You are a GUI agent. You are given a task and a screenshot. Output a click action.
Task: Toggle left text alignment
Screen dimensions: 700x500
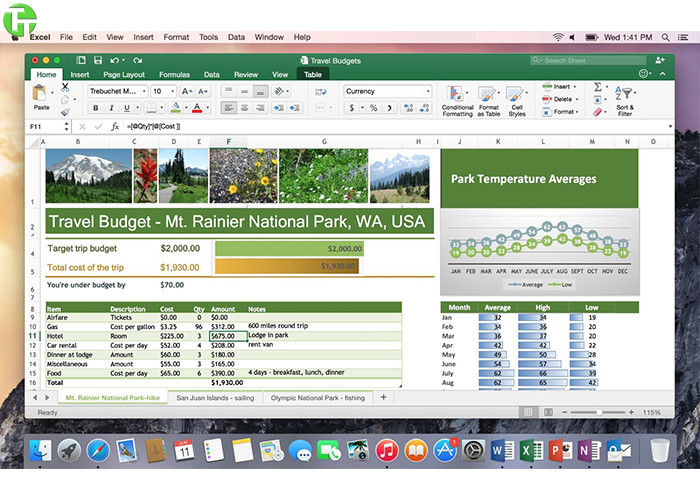[x=228, y=108]
